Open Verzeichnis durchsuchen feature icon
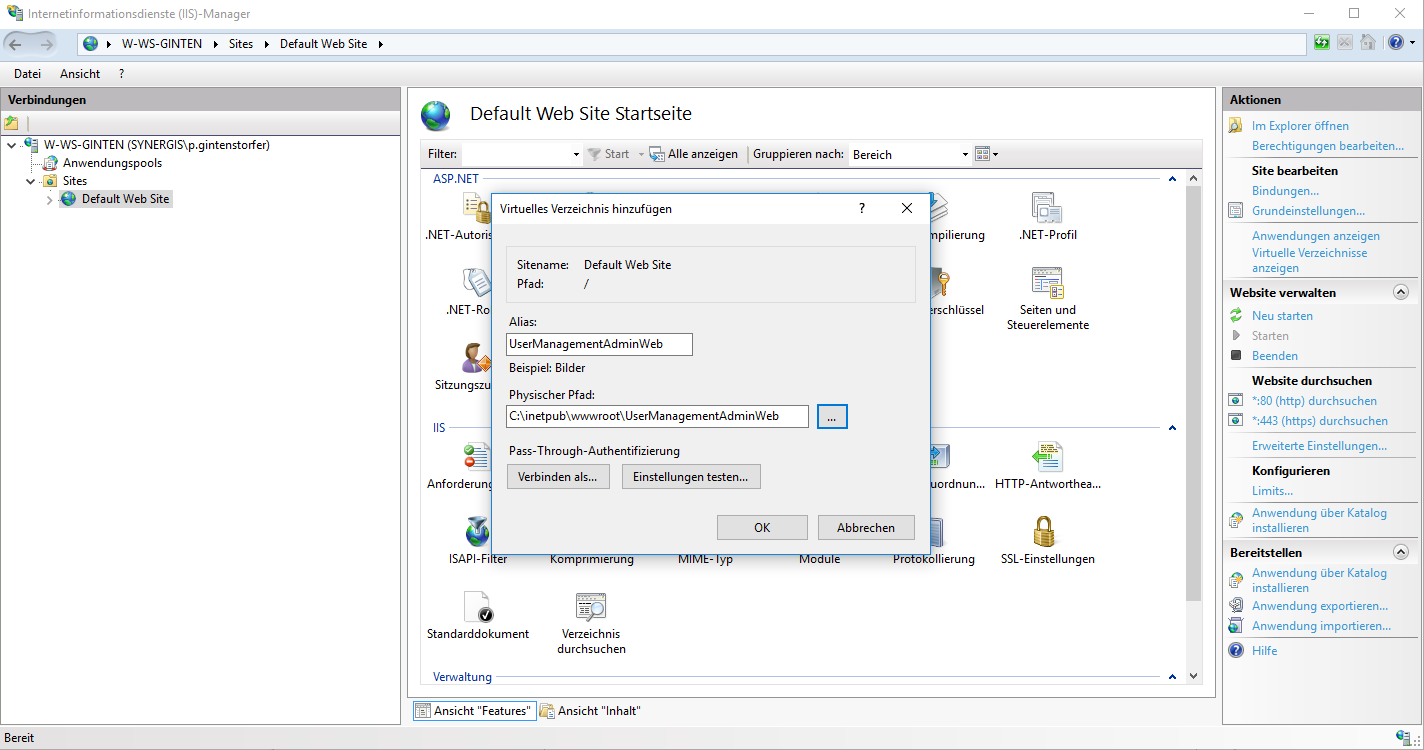The image size is (1424, 750). click(x=592, y=608)
